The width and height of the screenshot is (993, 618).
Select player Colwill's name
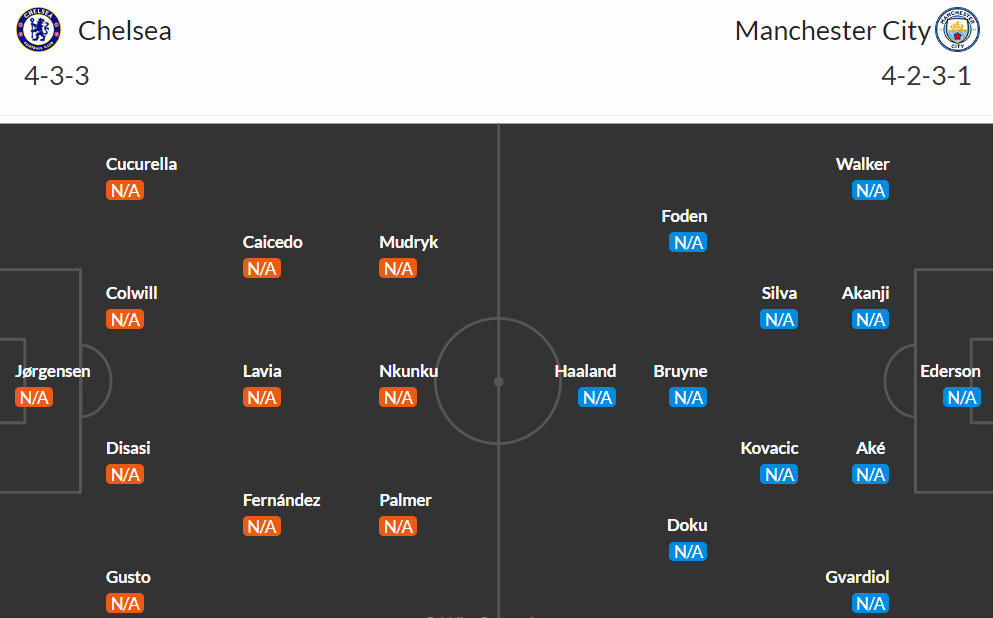pos(131,293)
